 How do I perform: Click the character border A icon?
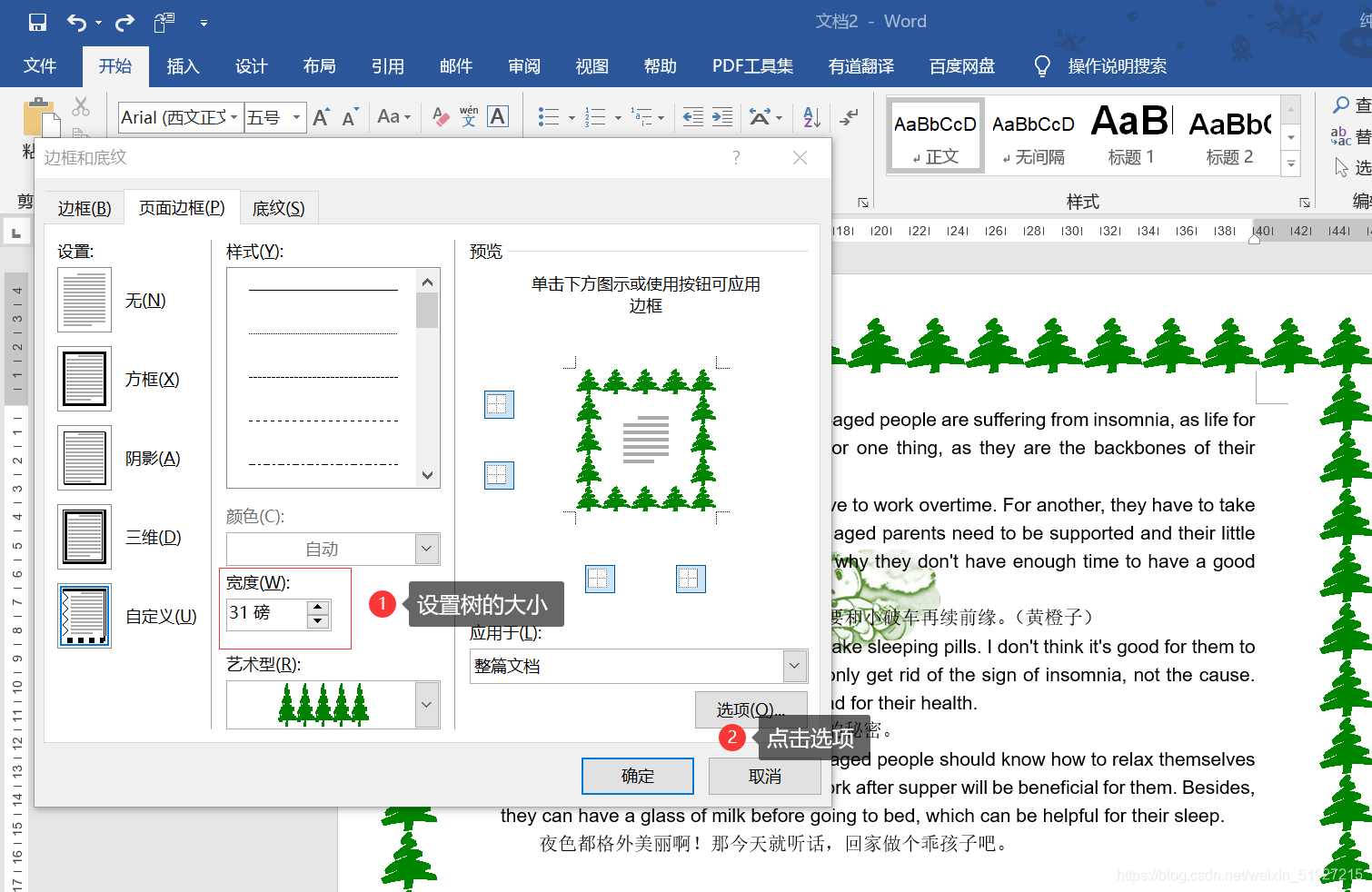tap(498, 116)
